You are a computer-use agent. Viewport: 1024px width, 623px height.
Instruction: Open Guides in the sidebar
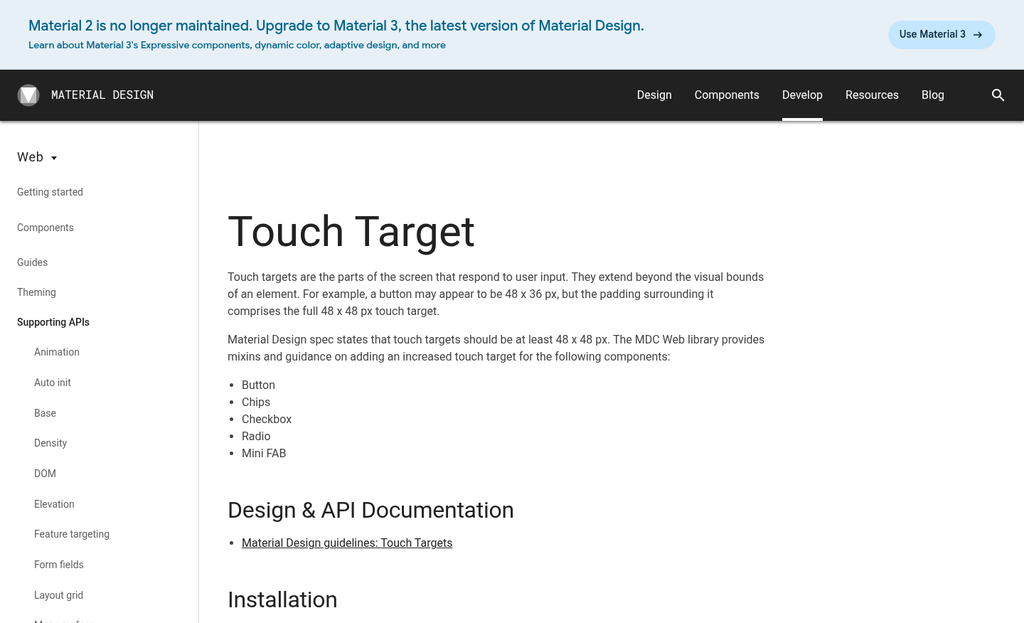pyautogui.click(x=32, y=263)
